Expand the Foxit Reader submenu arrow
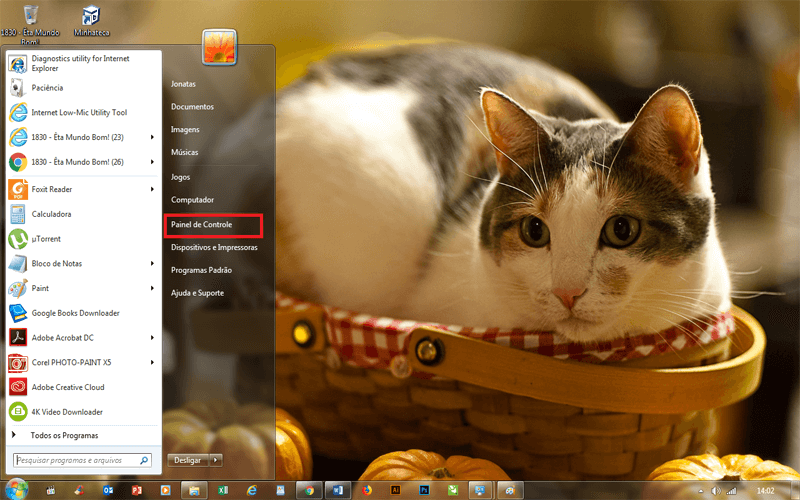Viewport: 800px width, 500px height. 152,189
